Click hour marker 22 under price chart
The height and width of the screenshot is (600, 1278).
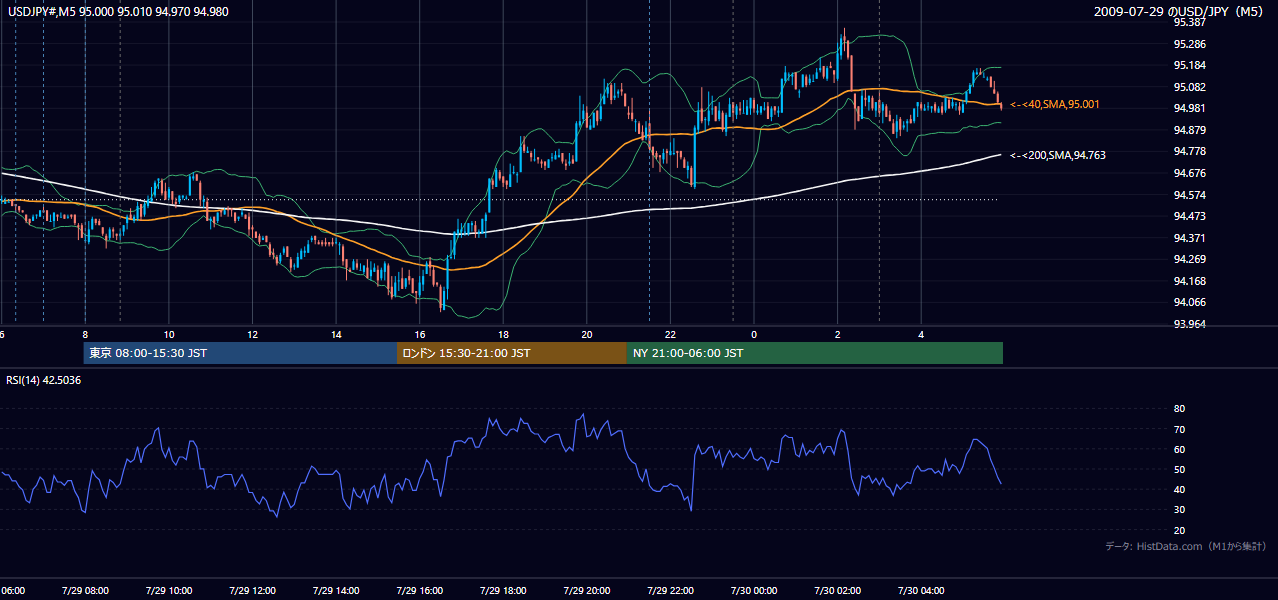[x=671, y=334]
